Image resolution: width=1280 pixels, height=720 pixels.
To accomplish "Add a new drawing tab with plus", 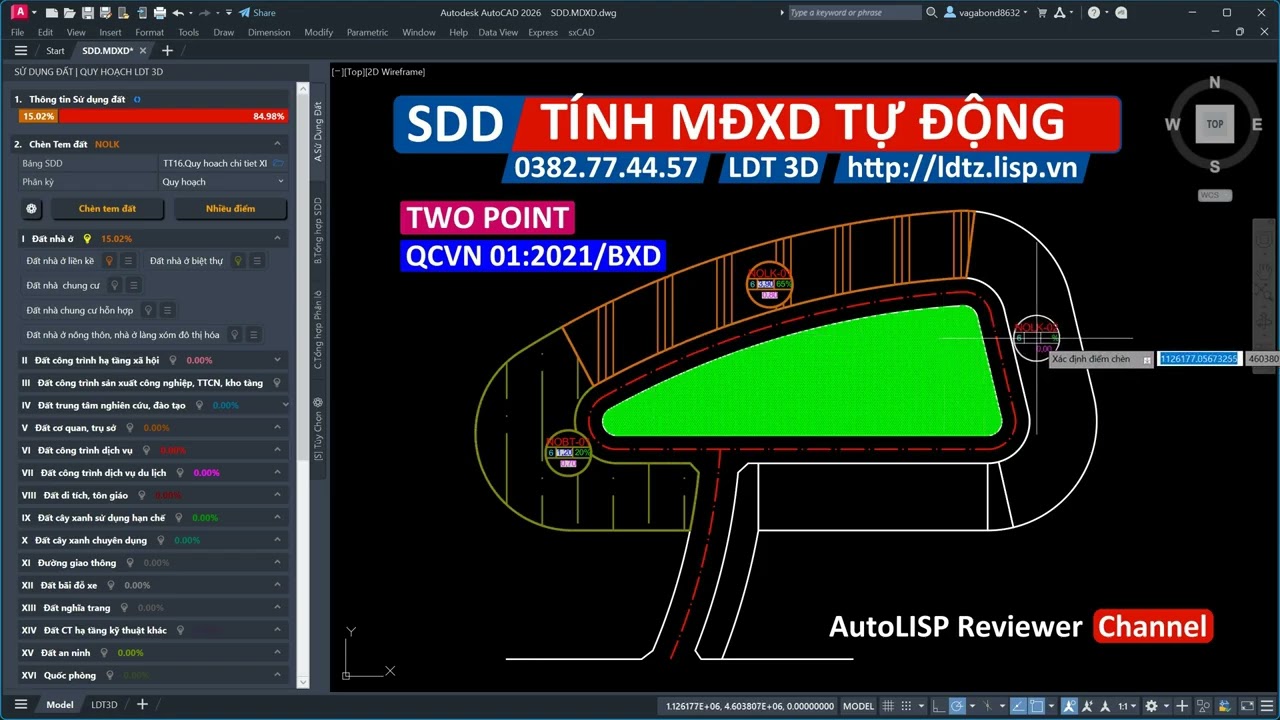I will point(167,50).
